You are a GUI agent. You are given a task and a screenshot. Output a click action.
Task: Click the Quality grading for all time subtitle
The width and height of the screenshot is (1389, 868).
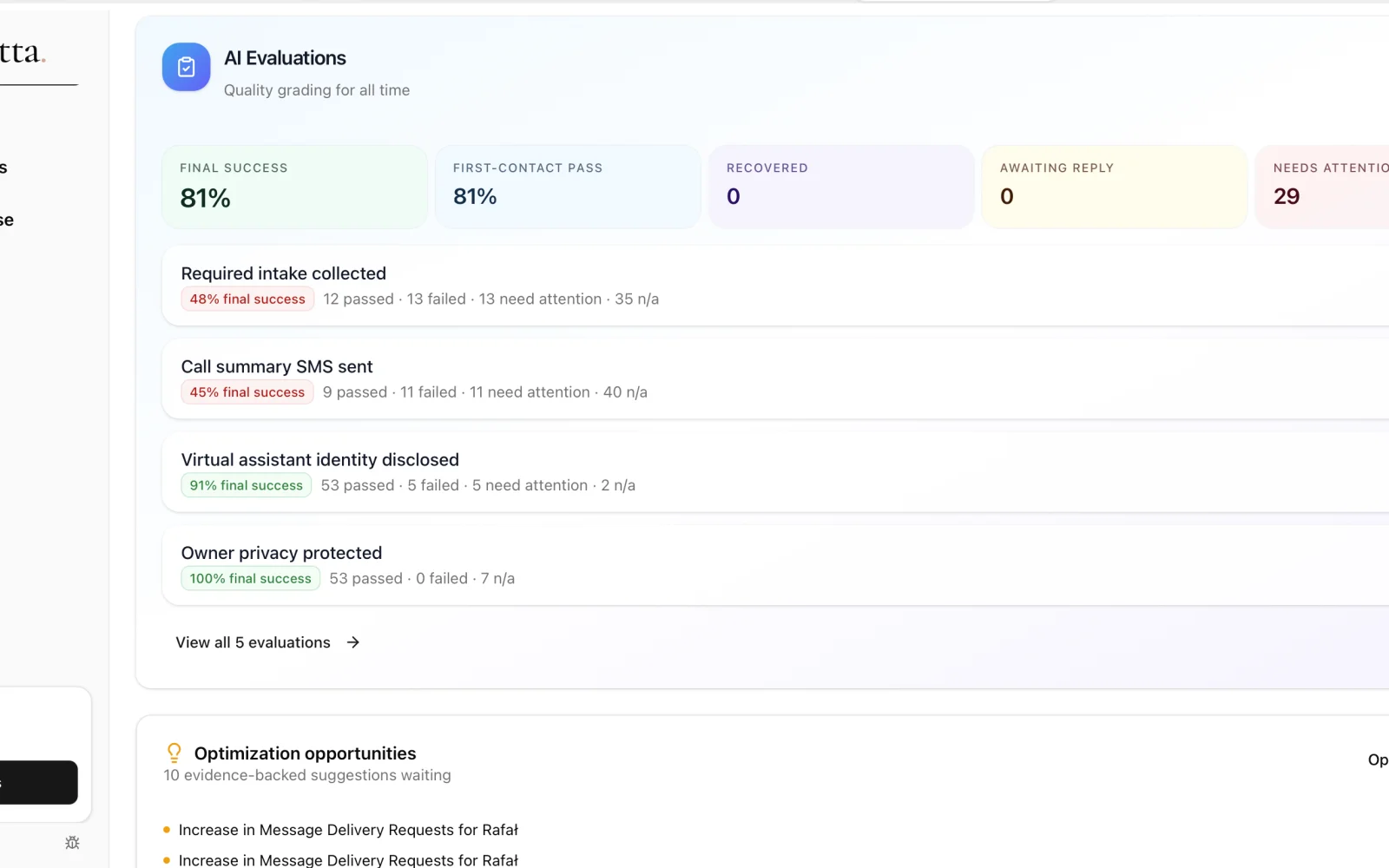[x=317, y=90]
